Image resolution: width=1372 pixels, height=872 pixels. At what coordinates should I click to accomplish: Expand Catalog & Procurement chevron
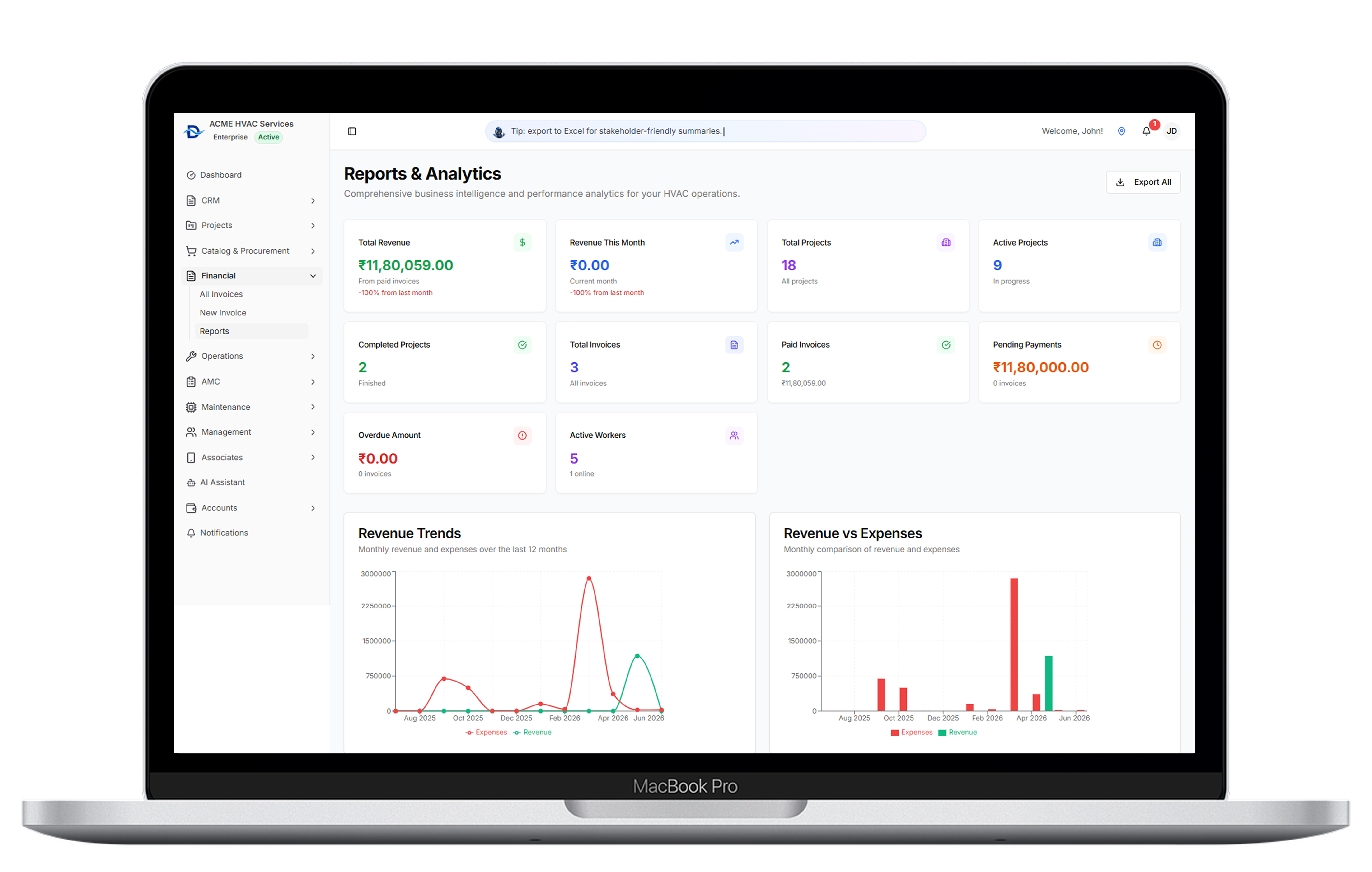(x=313, y=251)
